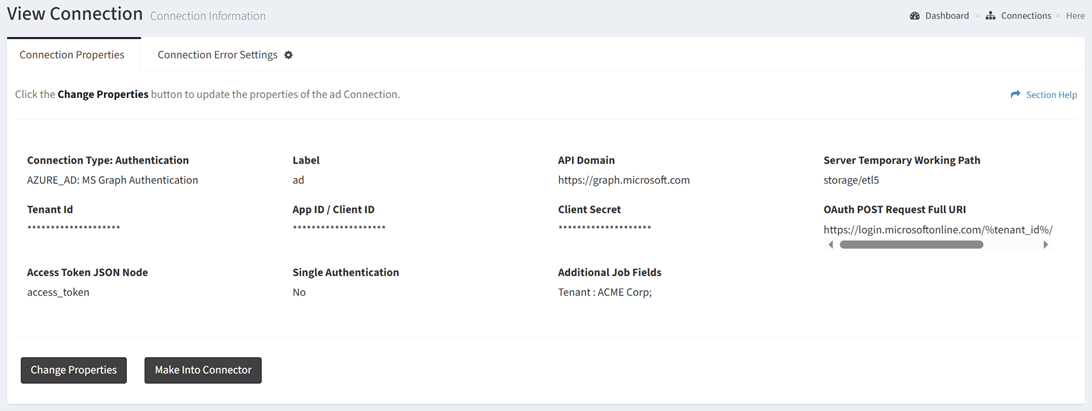Click the gear icon beside Connection Error Settings
Image resolution: width=1092 pixels, height=411 pixels.
point(289,55)
